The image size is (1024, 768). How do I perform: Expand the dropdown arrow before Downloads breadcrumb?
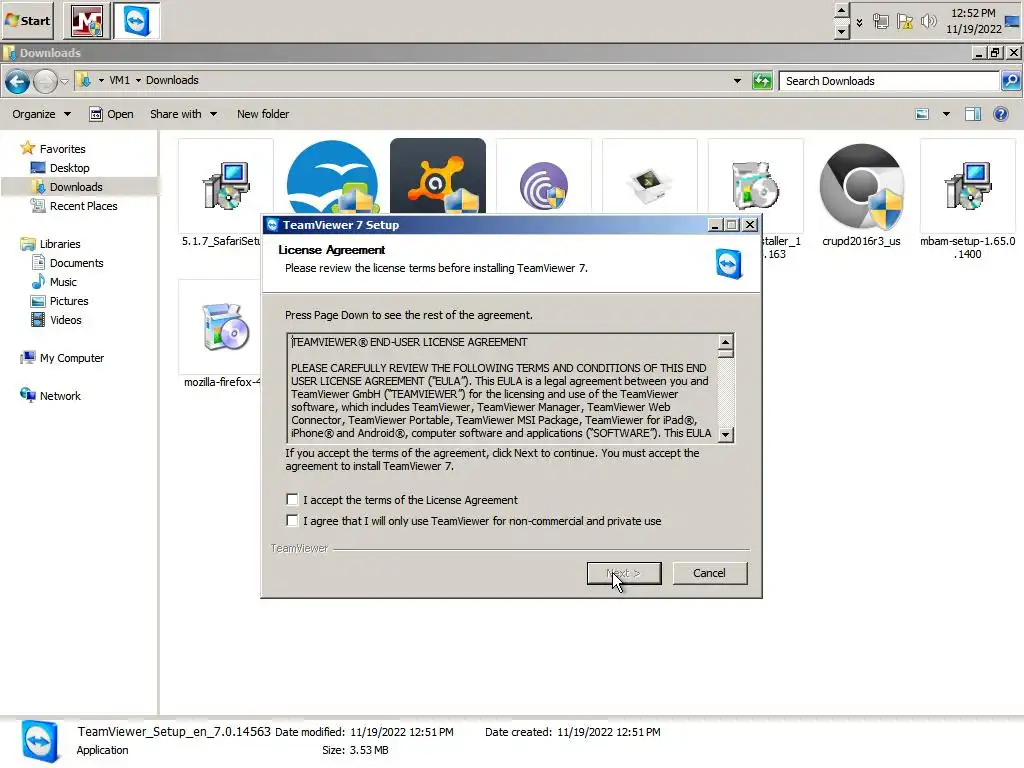[x=138, y=80]
